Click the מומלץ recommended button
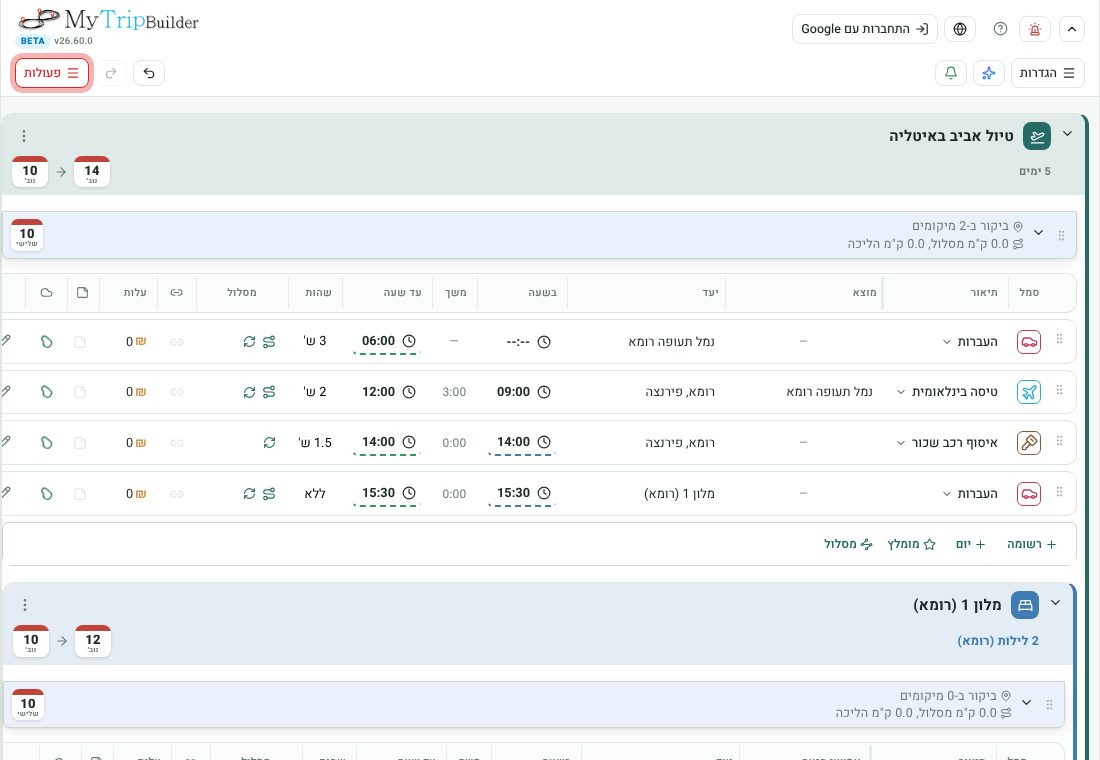 911,544
